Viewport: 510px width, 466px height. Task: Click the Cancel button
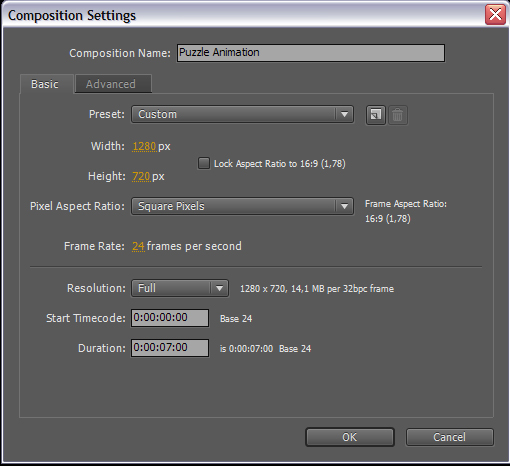449,437
